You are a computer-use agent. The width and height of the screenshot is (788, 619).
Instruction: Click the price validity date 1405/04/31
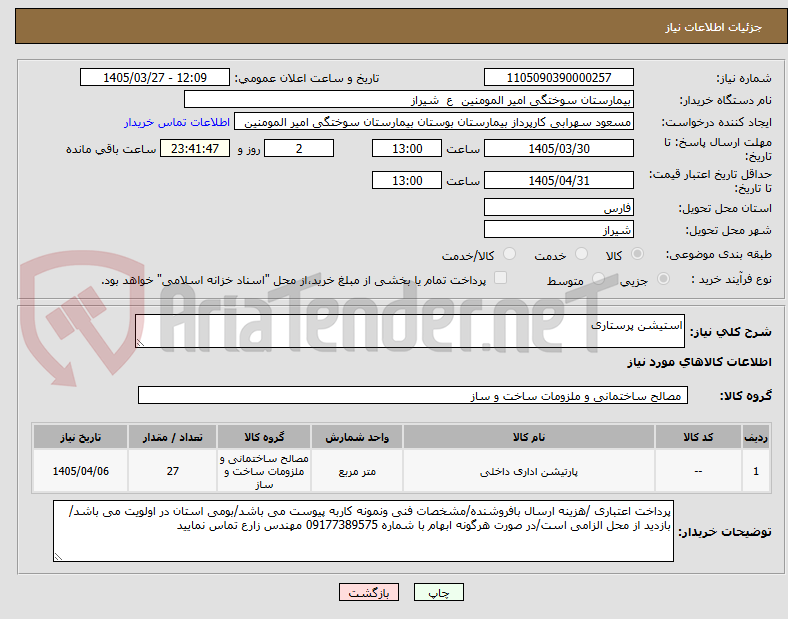click(559, 180)
